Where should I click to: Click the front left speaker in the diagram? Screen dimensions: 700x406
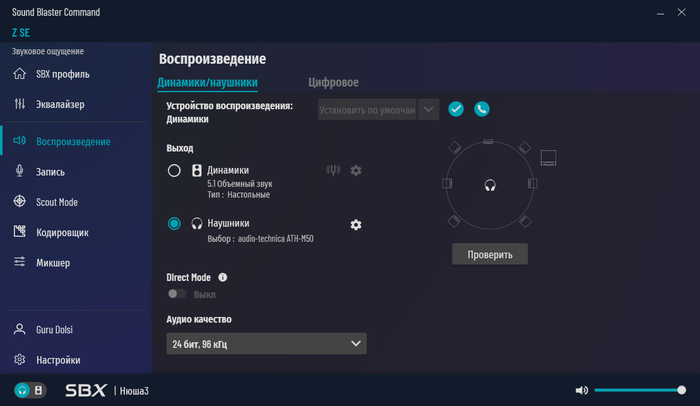454,148
